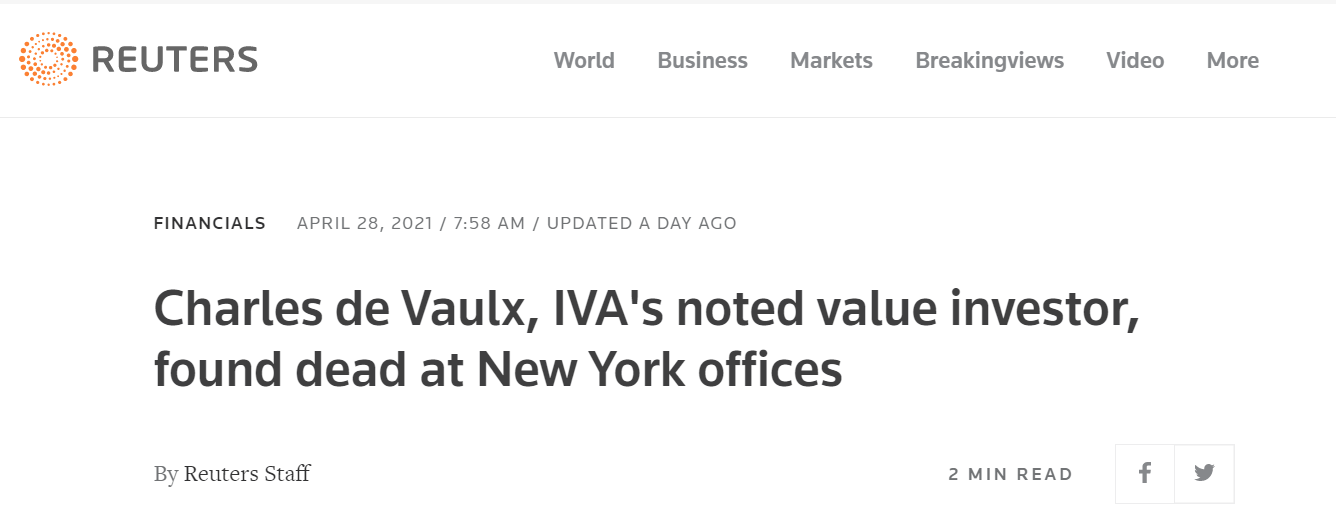Click the April 28, 2021 date

364,223
